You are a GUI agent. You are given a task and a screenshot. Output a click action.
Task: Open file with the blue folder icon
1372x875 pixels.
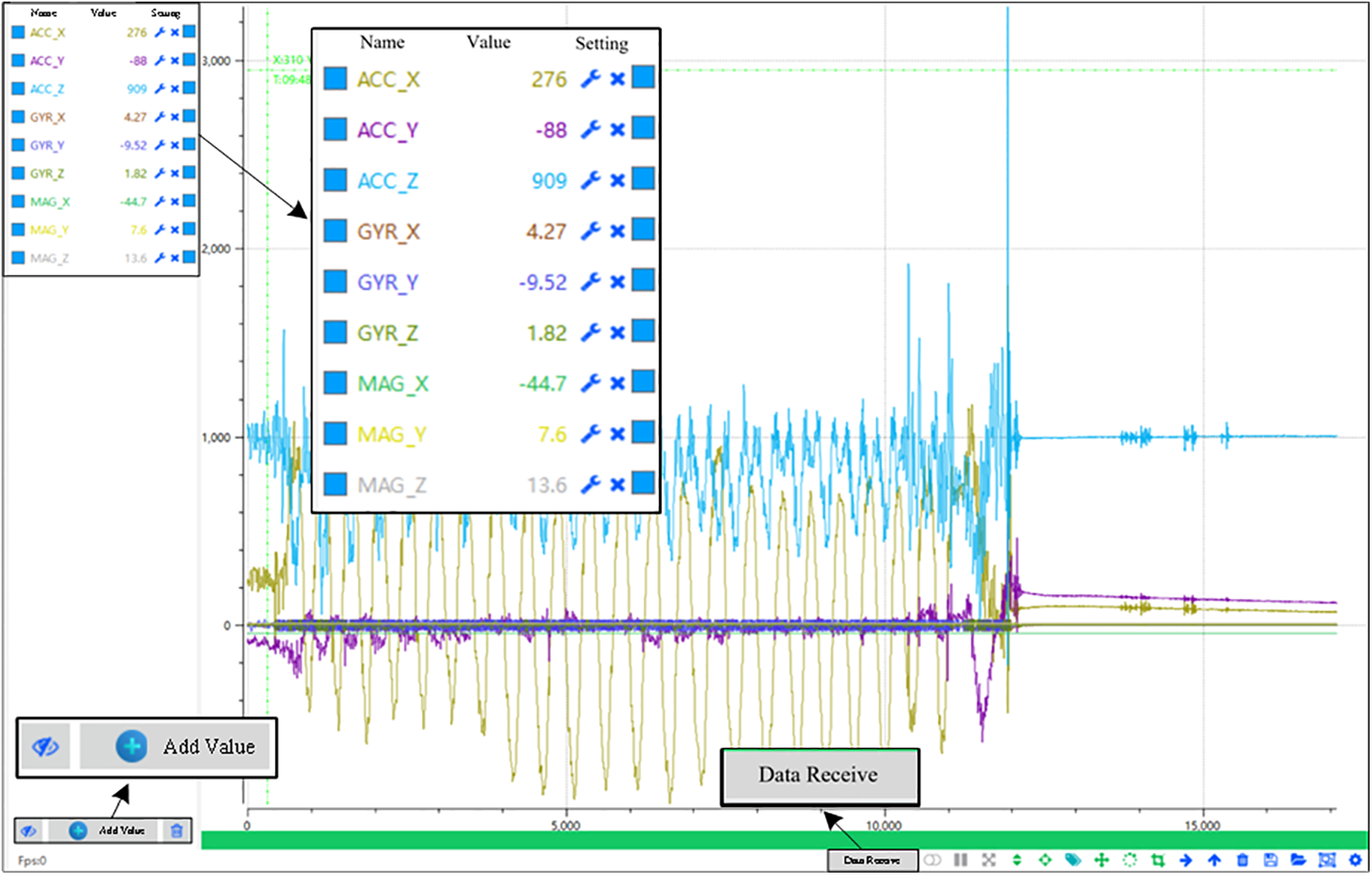[1298, 860]
